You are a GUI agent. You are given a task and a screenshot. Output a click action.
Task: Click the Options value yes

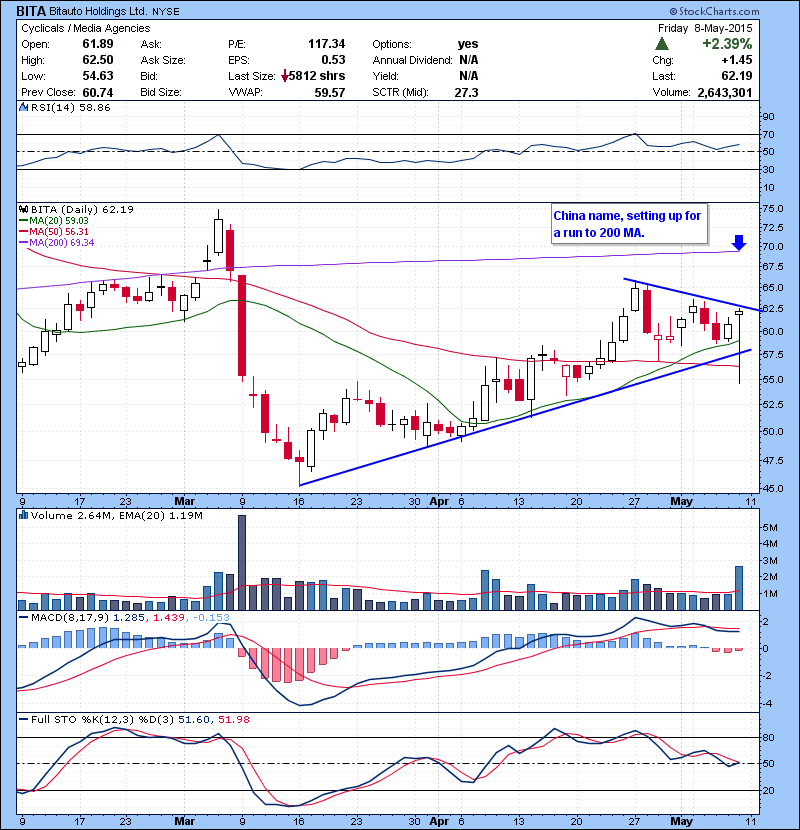(x=468, y=44)
